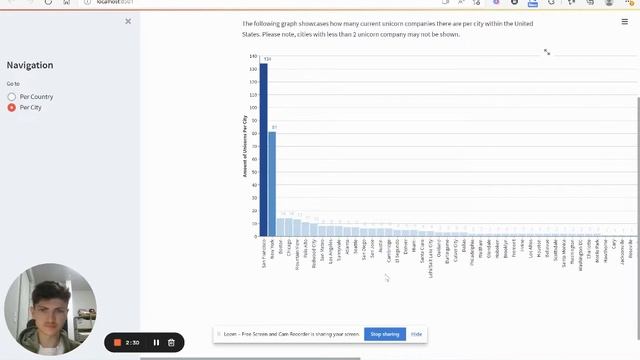Click the site info icon beside localhost
640x360 pixels.
point(87,2)
